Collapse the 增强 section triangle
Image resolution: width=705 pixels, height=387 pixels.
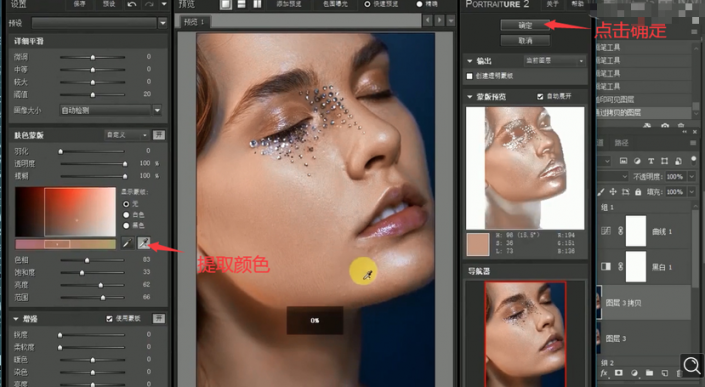coord(16,319)
